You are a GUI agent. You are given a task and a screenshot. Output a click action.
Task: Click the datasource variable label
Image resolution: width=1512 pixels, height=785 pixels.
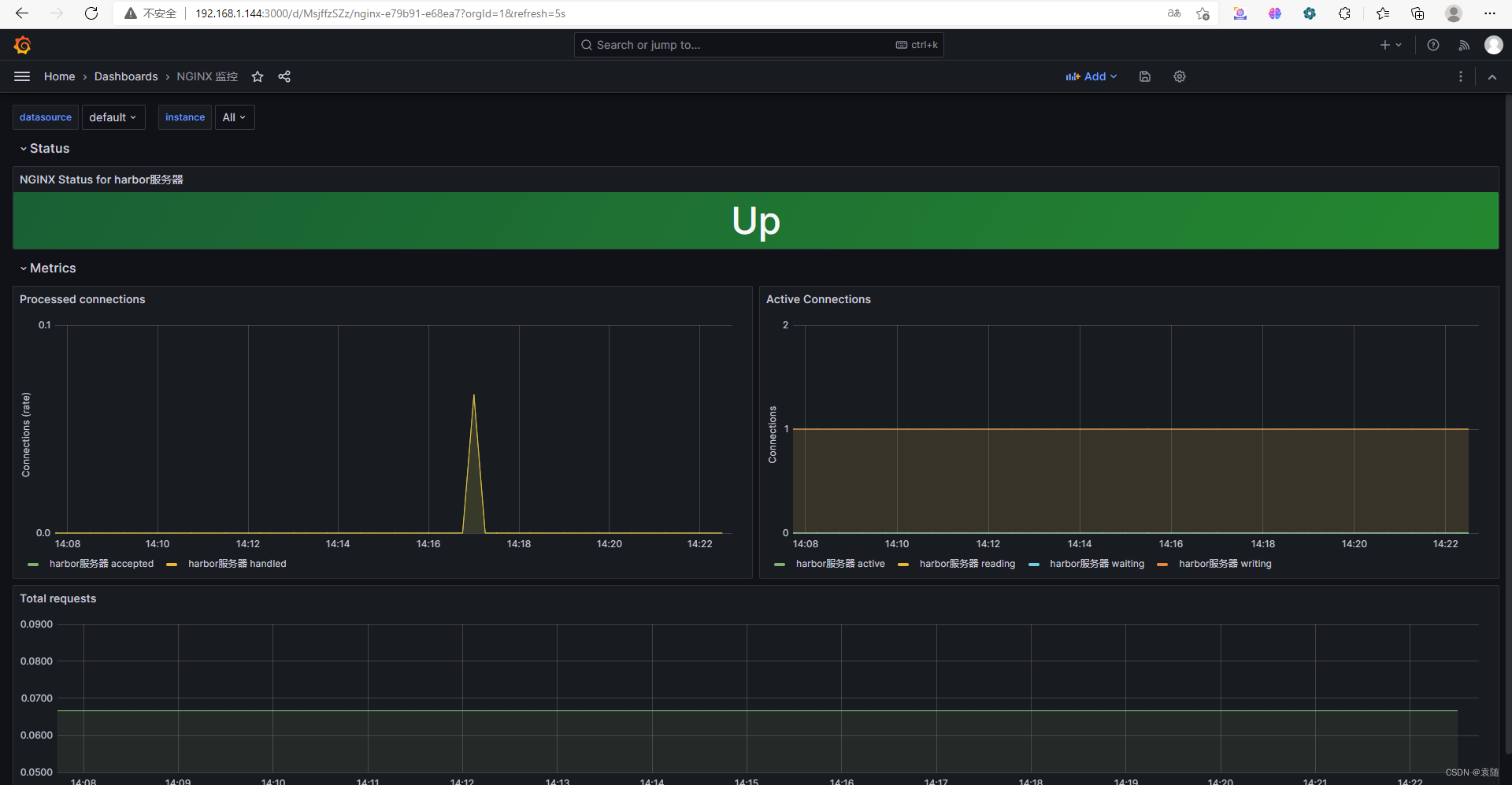click(x=46, y=117)
